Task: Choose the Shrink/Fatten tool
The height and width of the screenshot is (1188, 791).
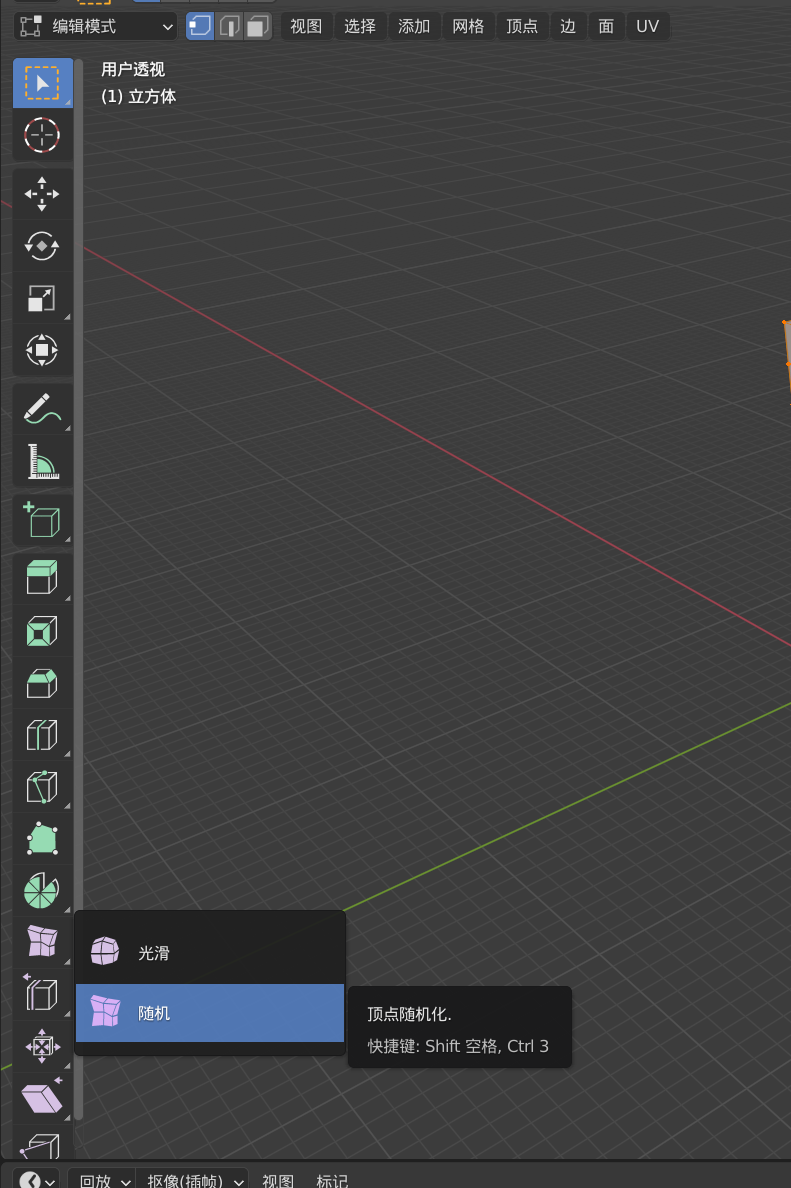Action: (x=42, y=1046)
